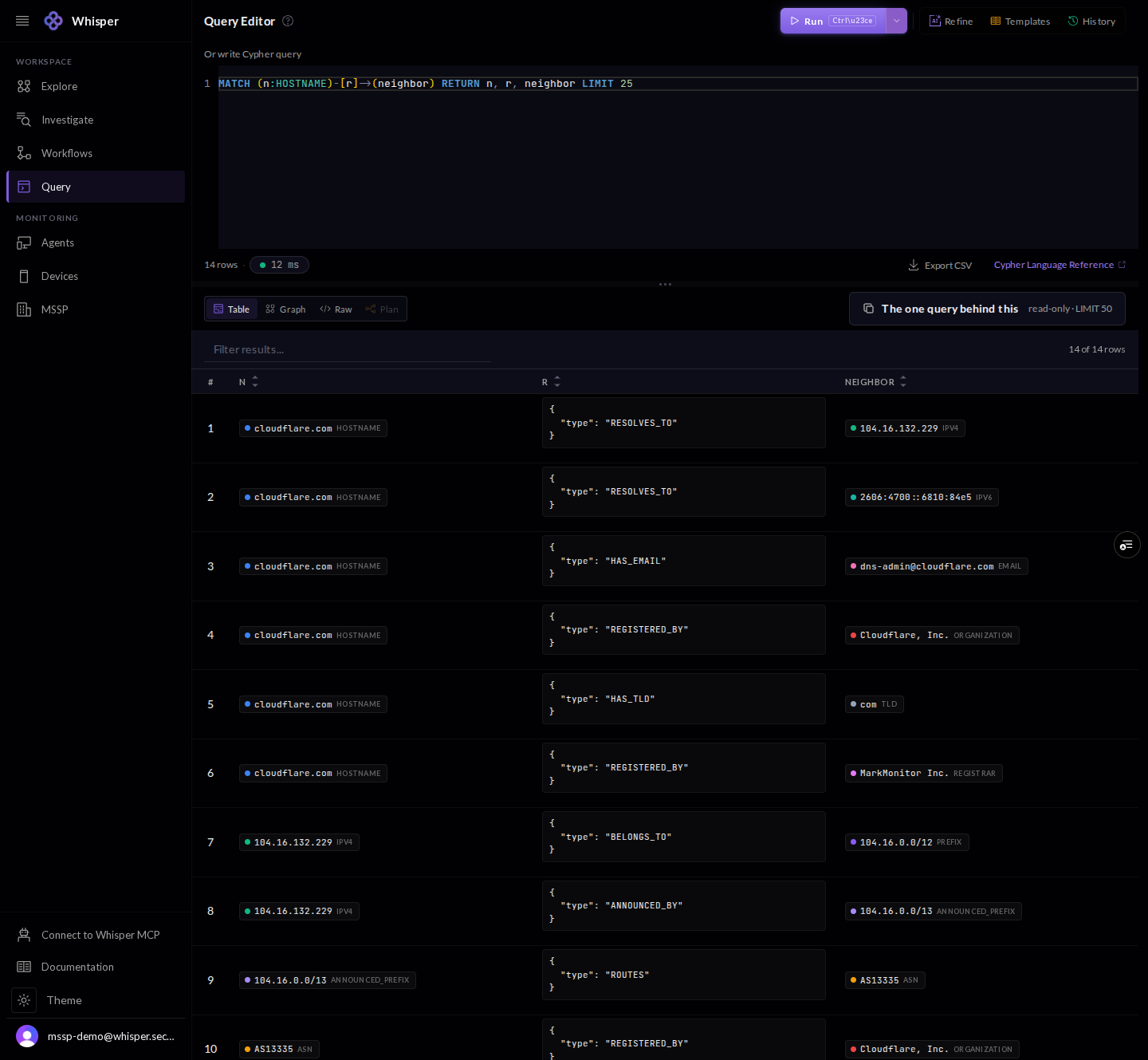Click the panel resize handle dots
Image resolution: width=1148 pixels, height=1060 pixels.
pos(665,284)
